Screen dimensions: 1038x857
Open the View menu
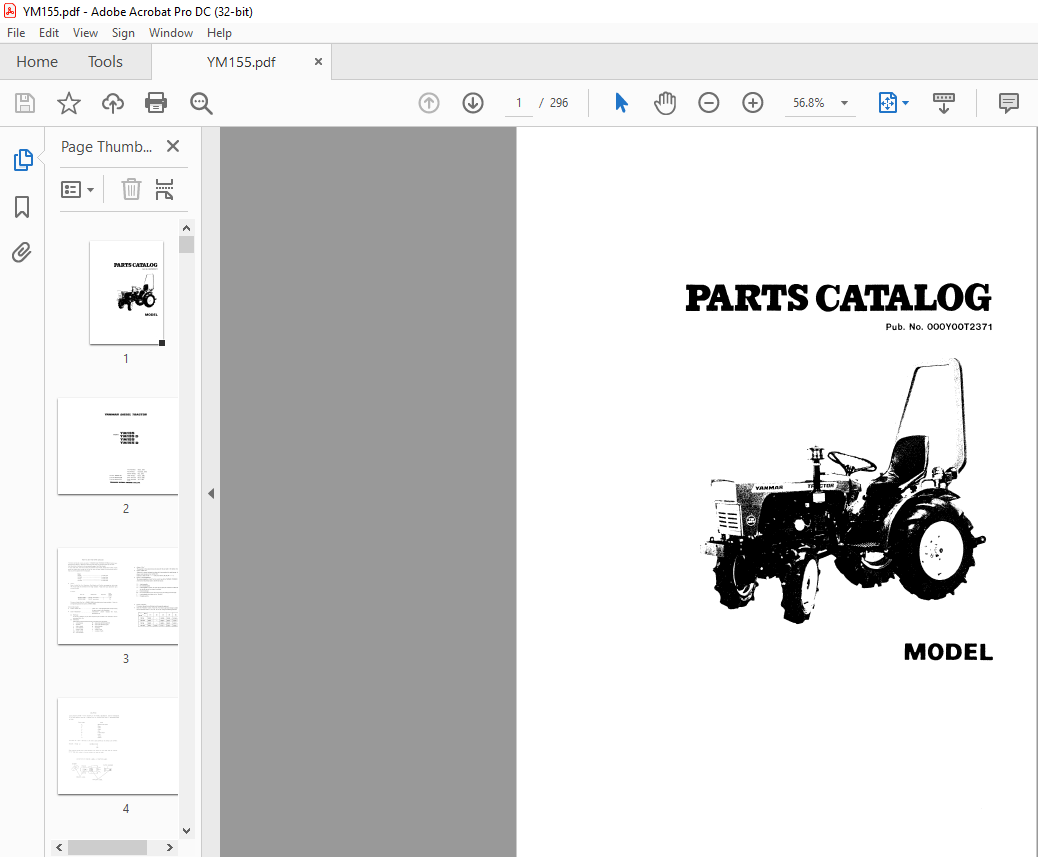[x=85, y=32]
